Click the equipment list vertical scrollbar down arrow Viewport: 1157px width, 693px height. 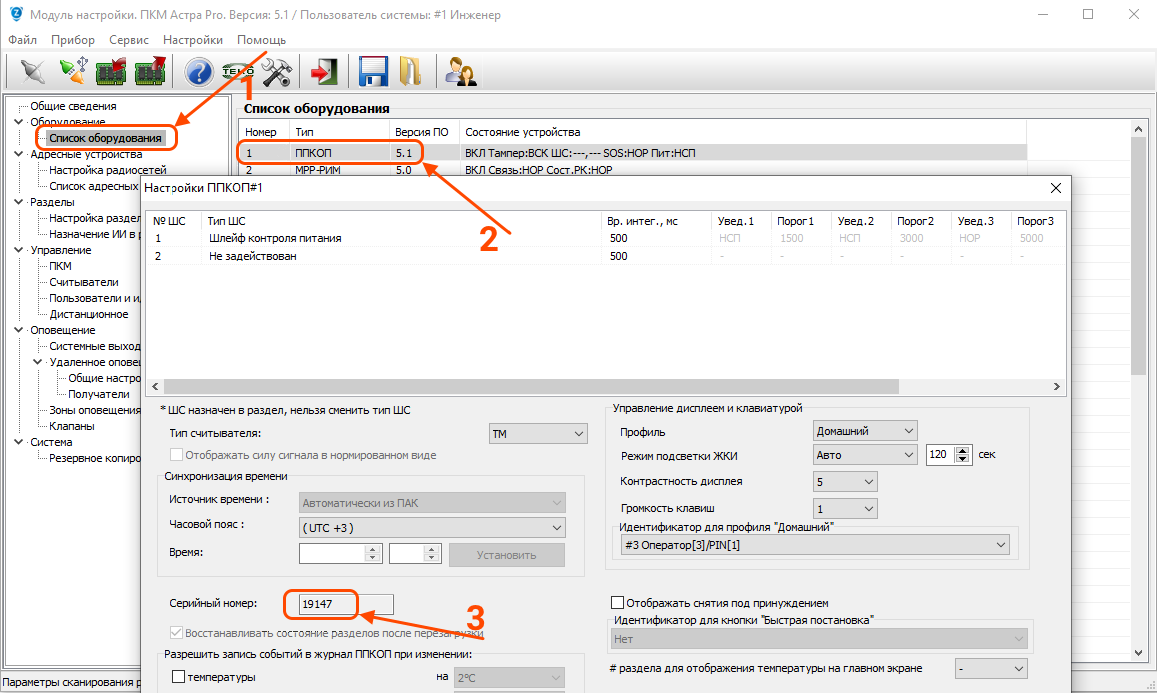[x=1139, y=652]
